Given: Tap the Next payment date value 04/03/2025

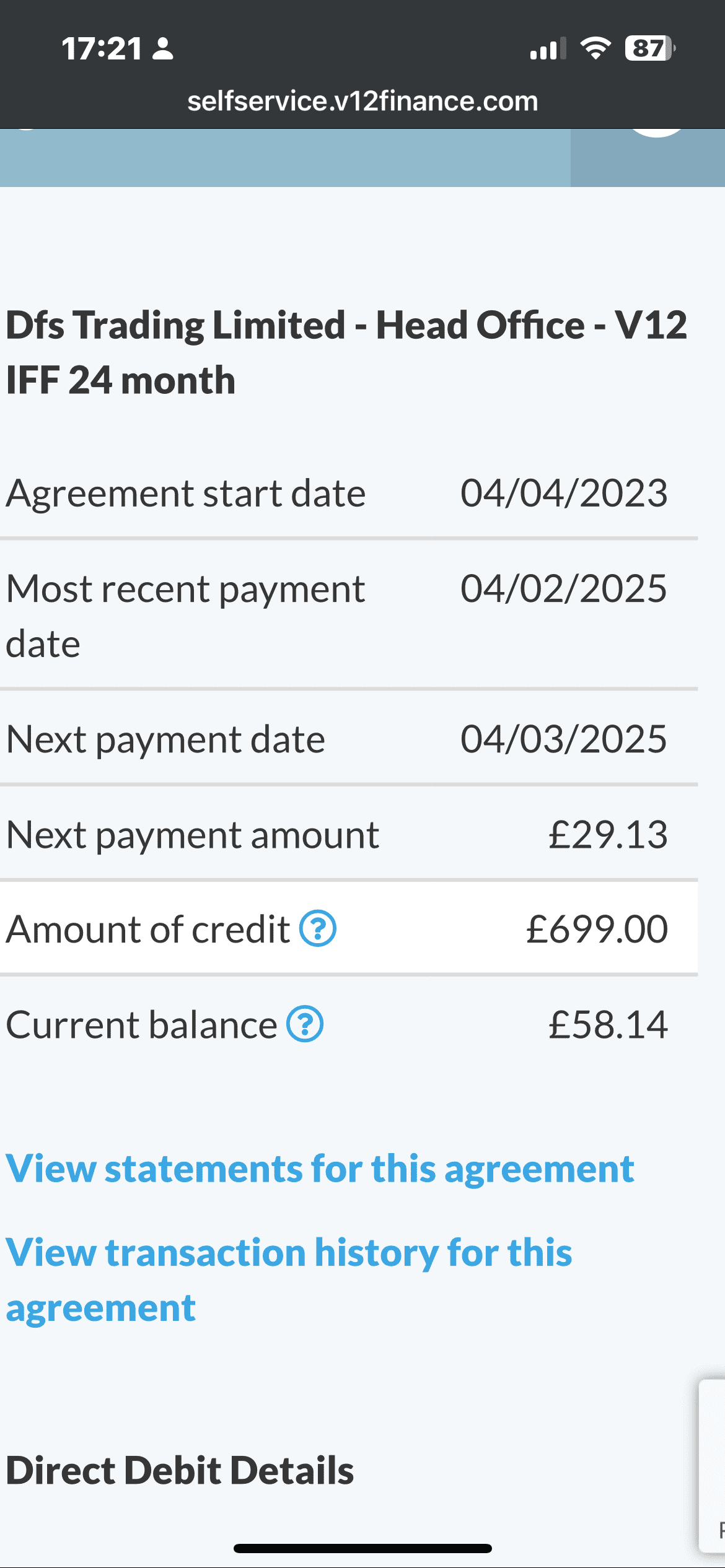Looking at the screenshot, I should tap(564, 739).
